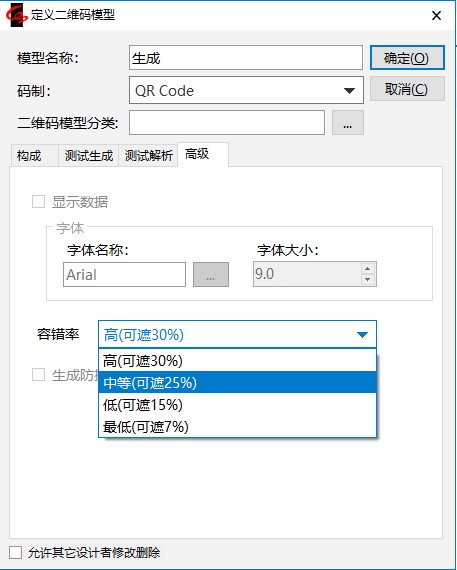This screenshot has height=570, width=457.
Task: Open font picker ellipsis next to Arial
Action: tap(211, 274)
